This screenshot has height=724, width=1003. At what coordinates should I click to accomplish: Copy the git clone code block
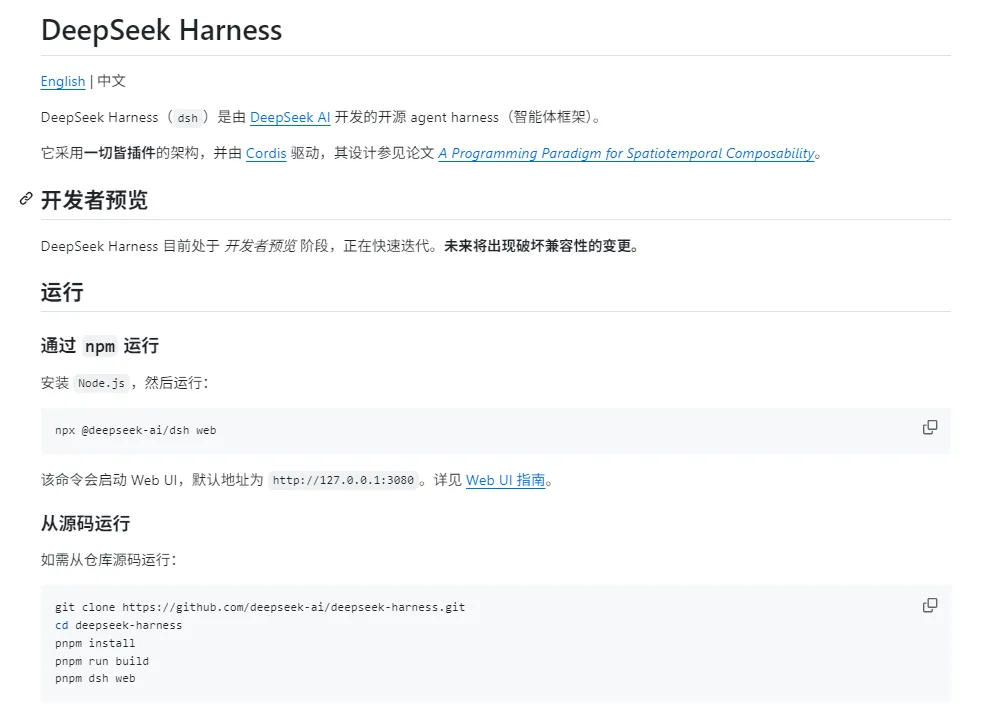click(929, 605)
